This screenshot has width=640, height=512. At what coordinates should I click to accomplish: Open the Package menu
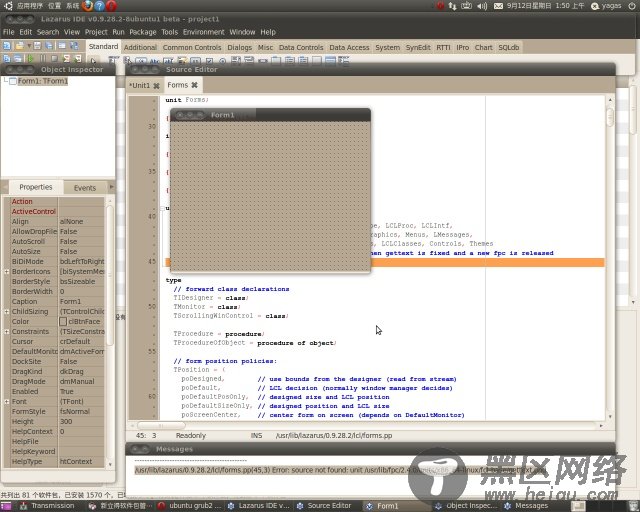(143, 32)
